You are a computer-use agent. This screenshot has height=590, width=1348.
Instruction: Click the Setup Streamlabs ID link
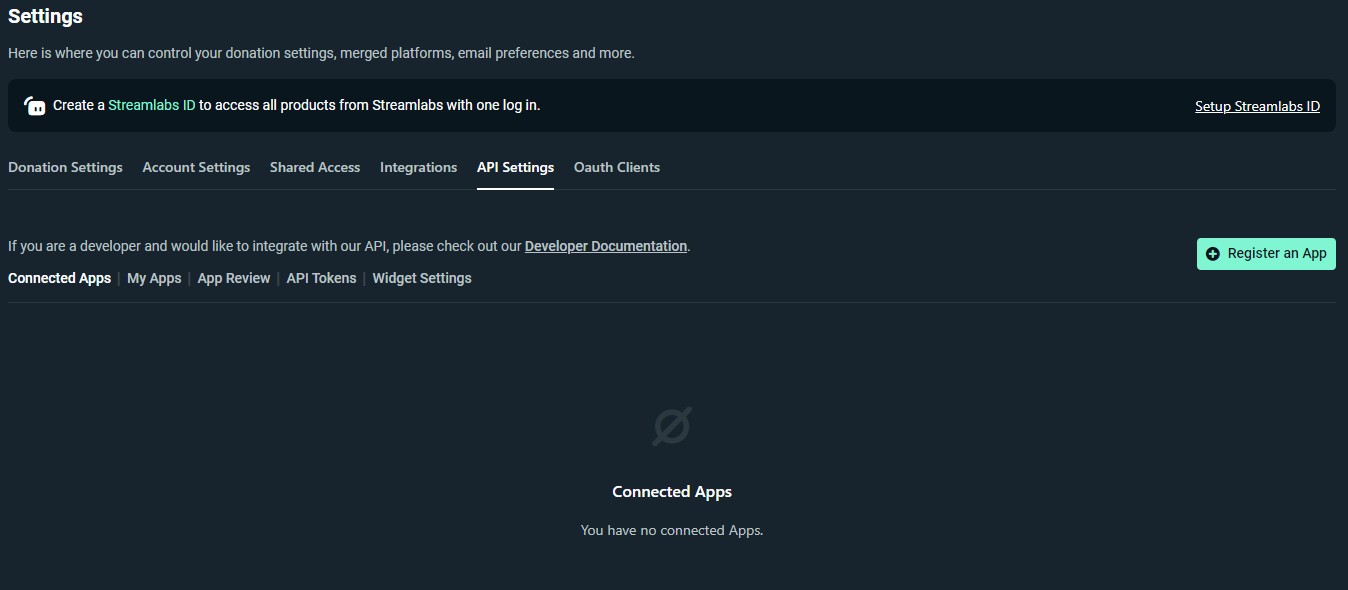[1257, 106]
